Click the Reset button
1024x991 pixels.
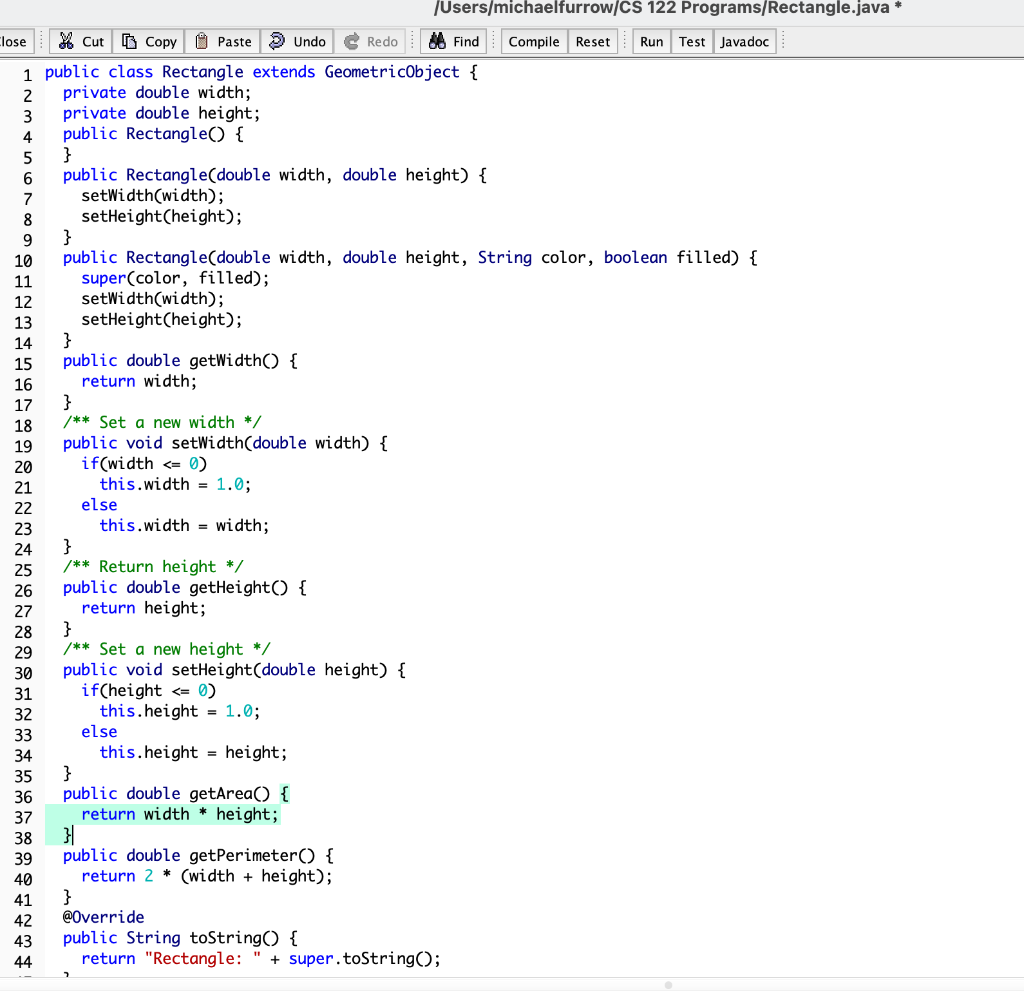592,42
